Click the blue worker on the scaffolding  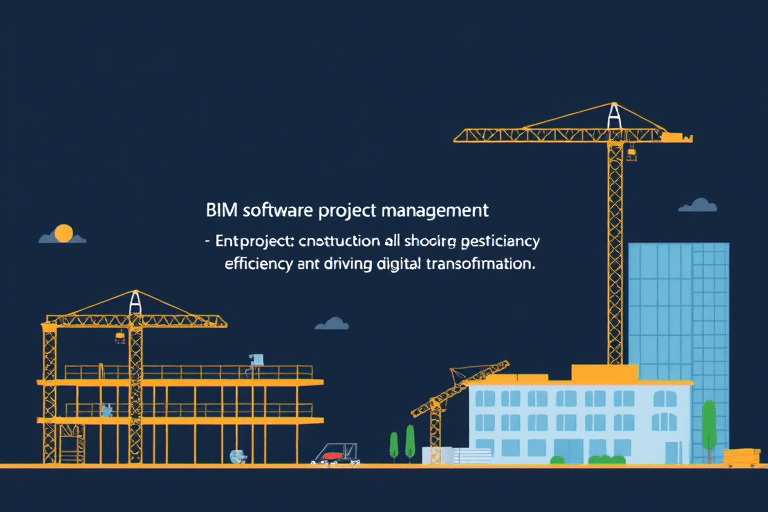coord(106,410)
